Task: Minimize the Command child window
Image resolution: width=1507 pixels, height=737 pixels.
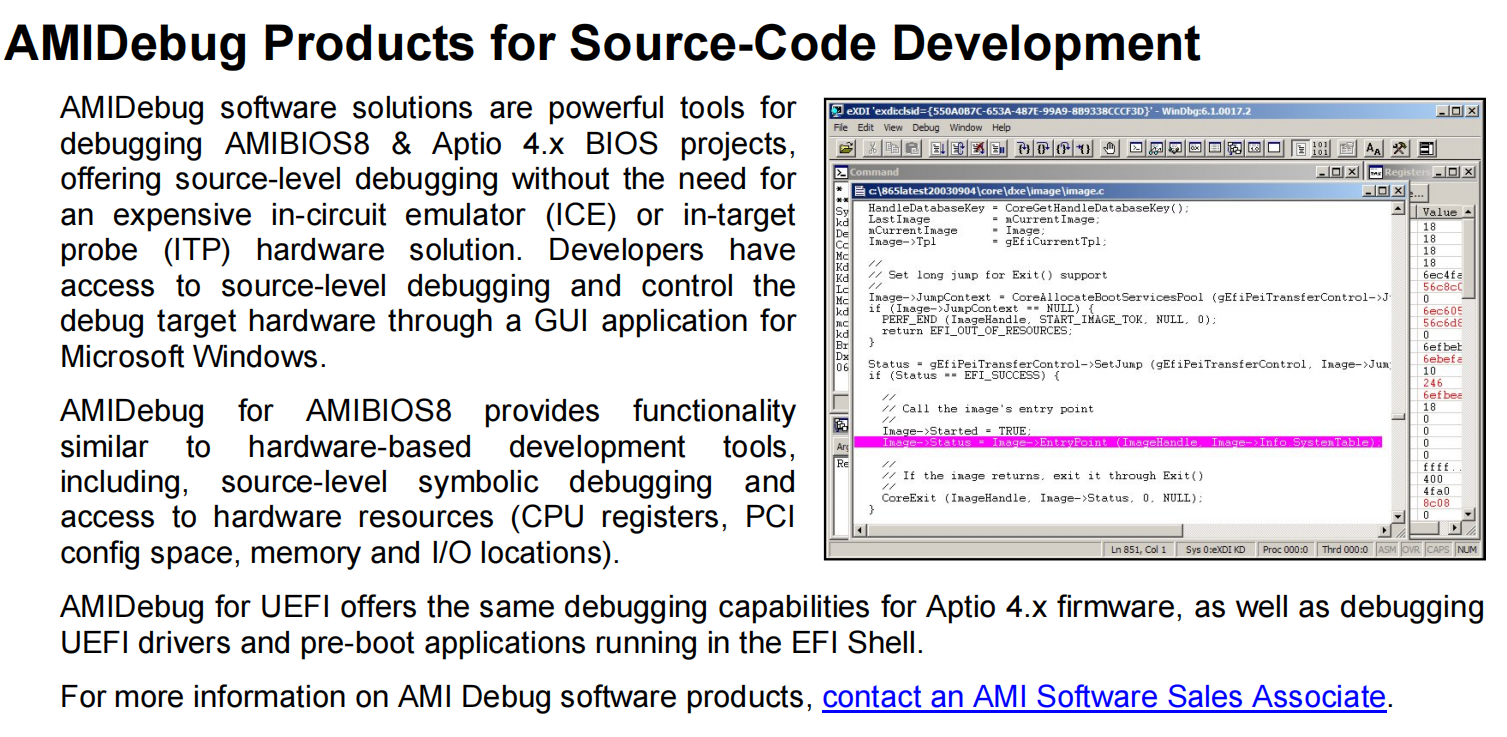Action: click(1323, 172)
